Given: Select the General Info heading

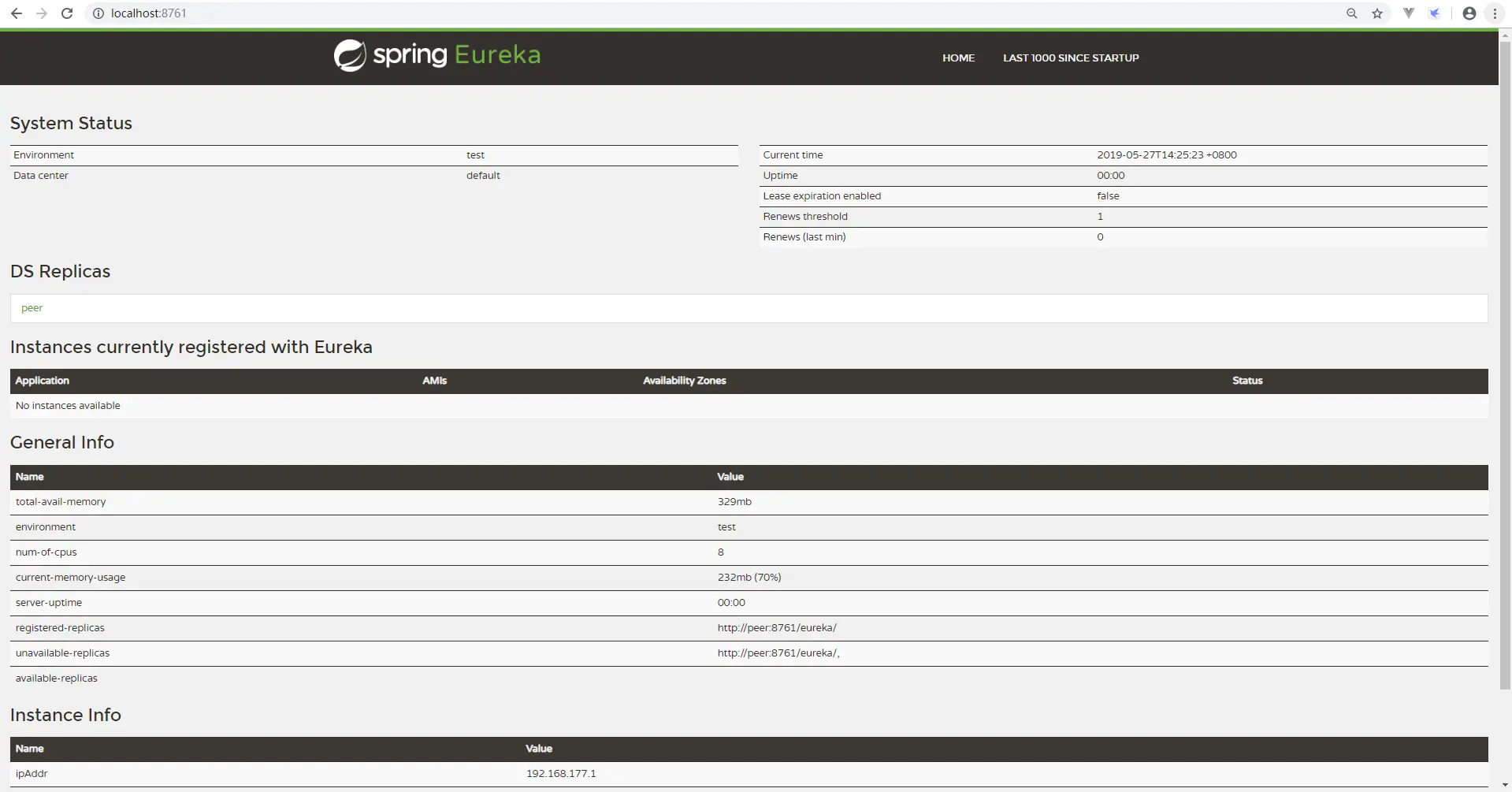Looking at the screenshot, I should [x=62, y=443].
